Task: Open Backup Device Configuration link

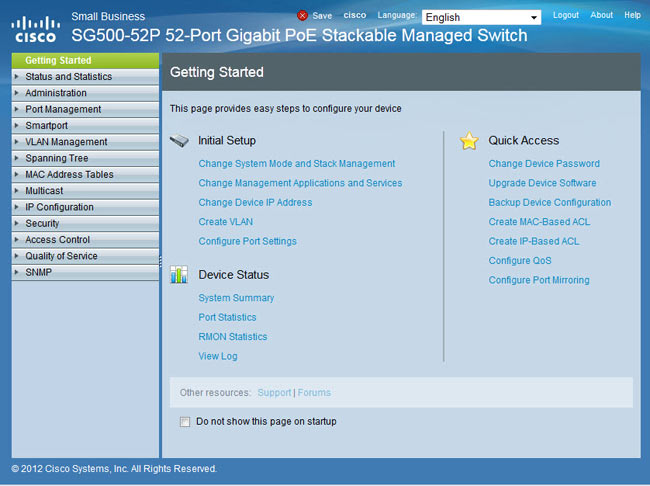Action: coord(550,202)
